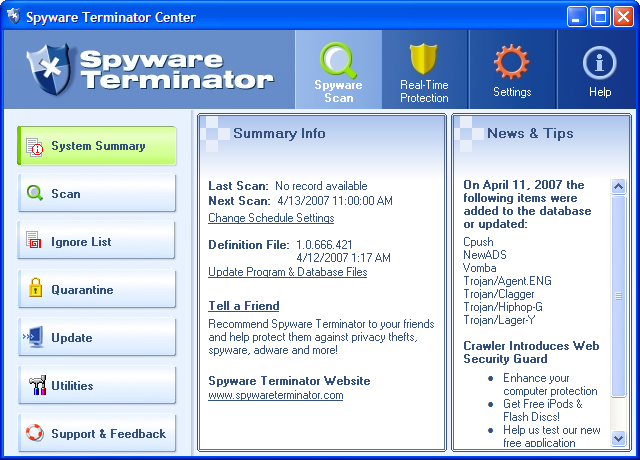Click the News & Tips scrollbar thumb
This screenshot has height=460, width=640.
click(x=618, y=296)
